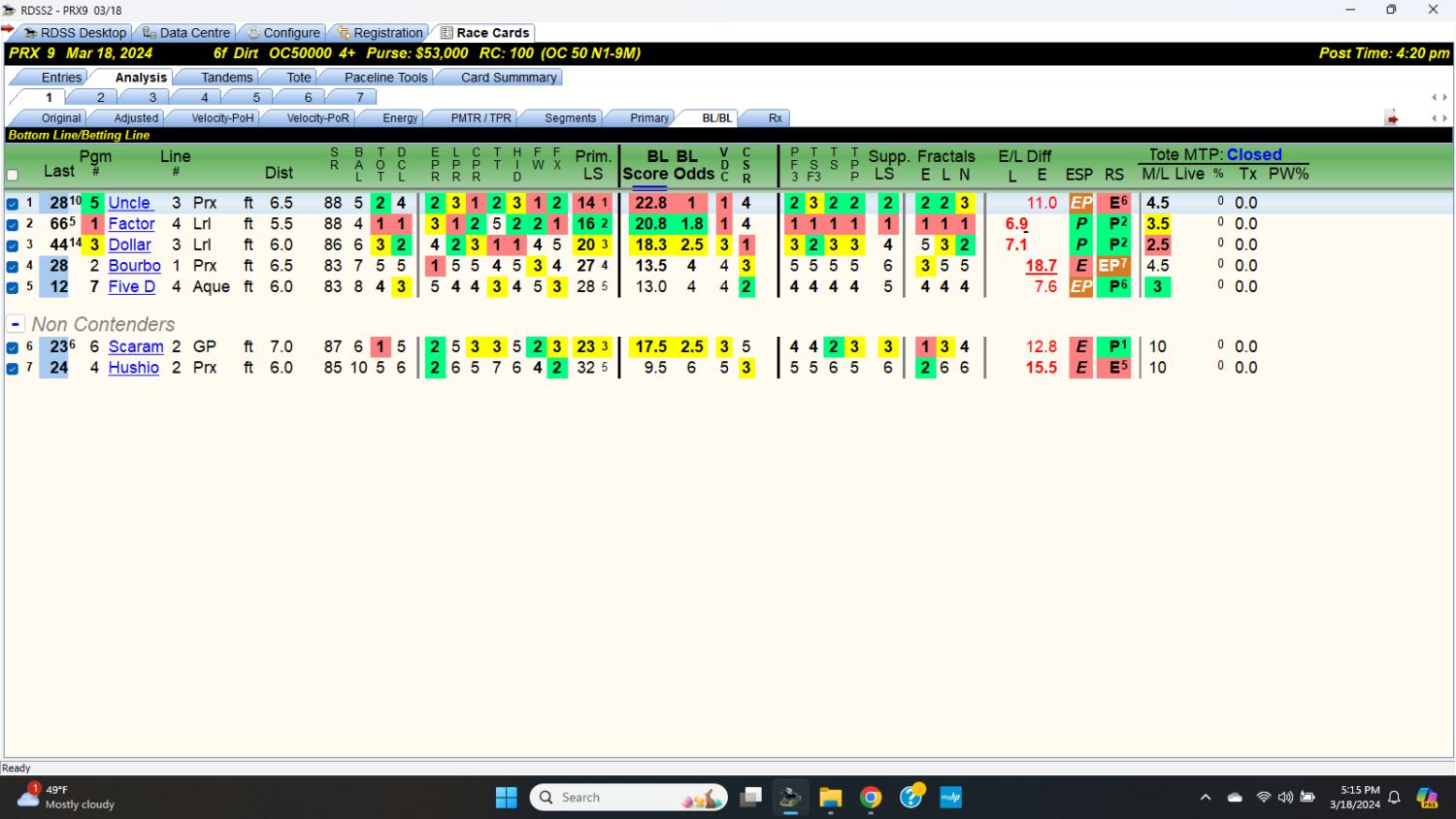Open the Task View taskbar icon
Screen dimensions: 1456x819
click(750, 798)
